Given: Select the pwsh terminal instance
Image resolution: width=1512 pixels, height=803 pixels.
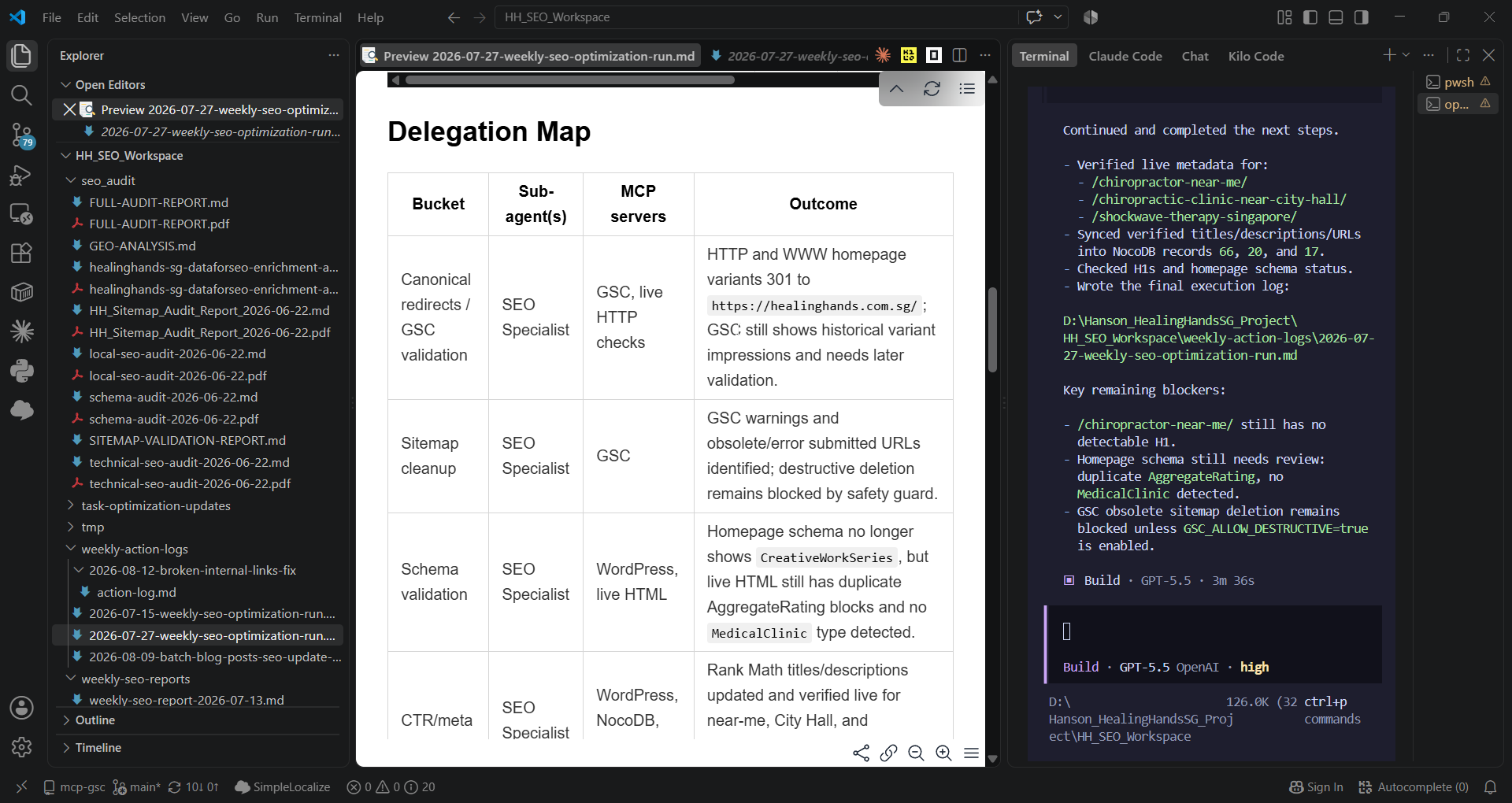Looking at the screenshot, I should 1458,82.
